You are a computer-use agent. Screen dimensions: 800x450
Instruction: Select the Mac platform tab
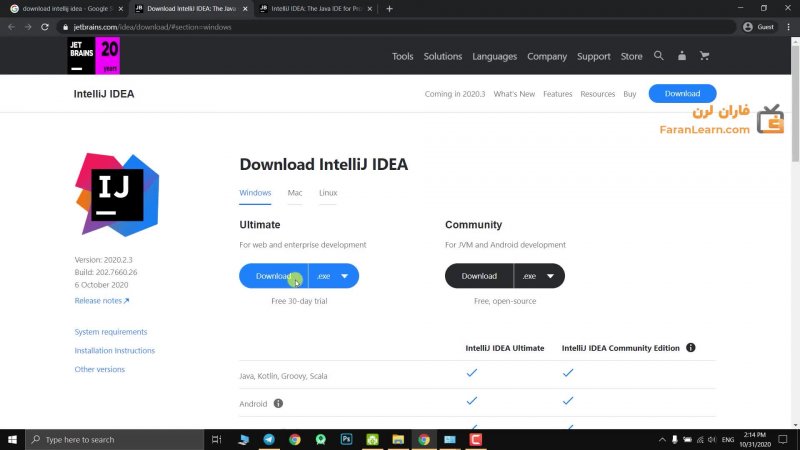tap(295, 193)
